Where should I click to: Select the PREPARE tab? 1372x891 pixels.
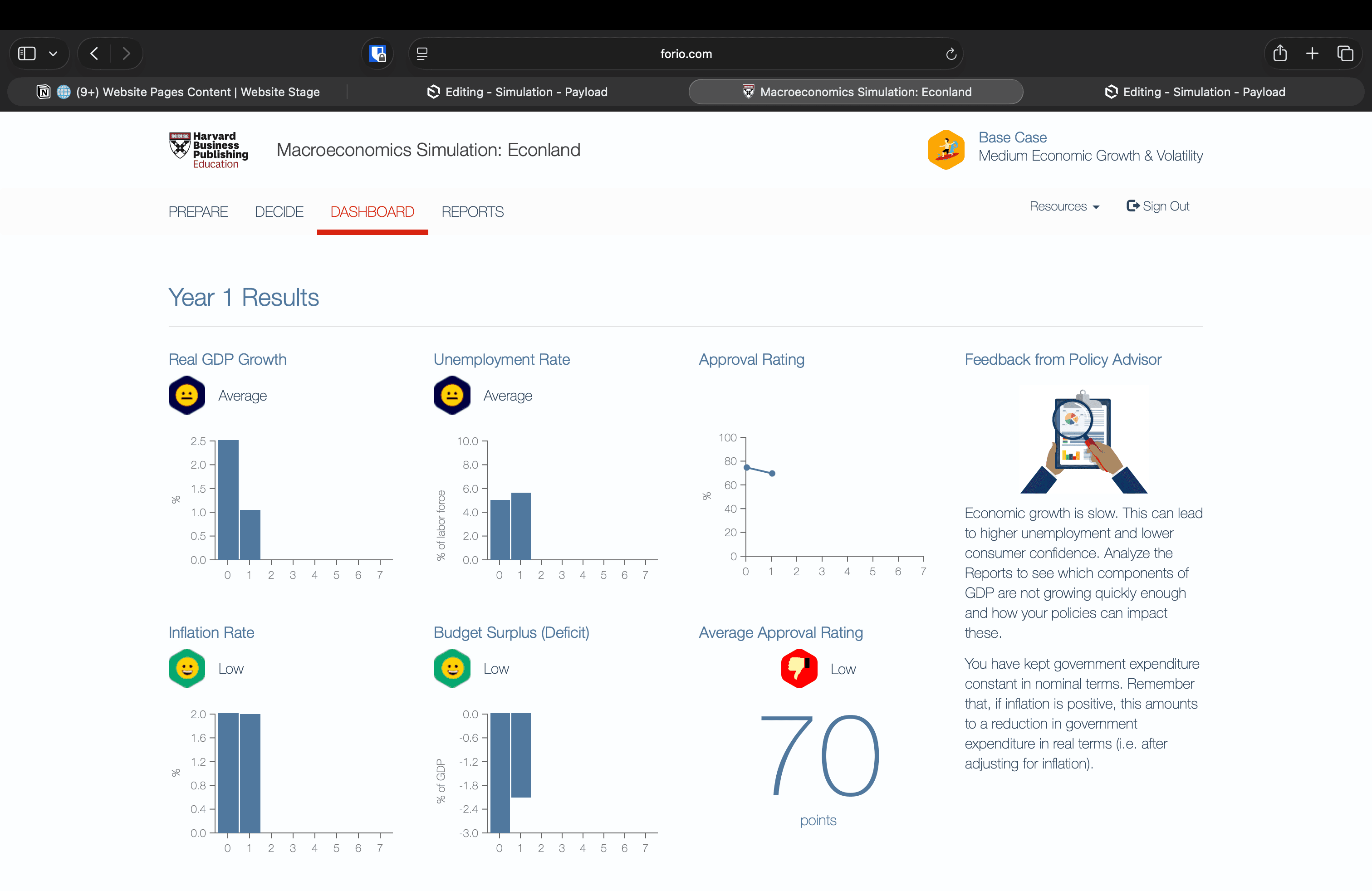pyautogui.click(x=198, y=211)
